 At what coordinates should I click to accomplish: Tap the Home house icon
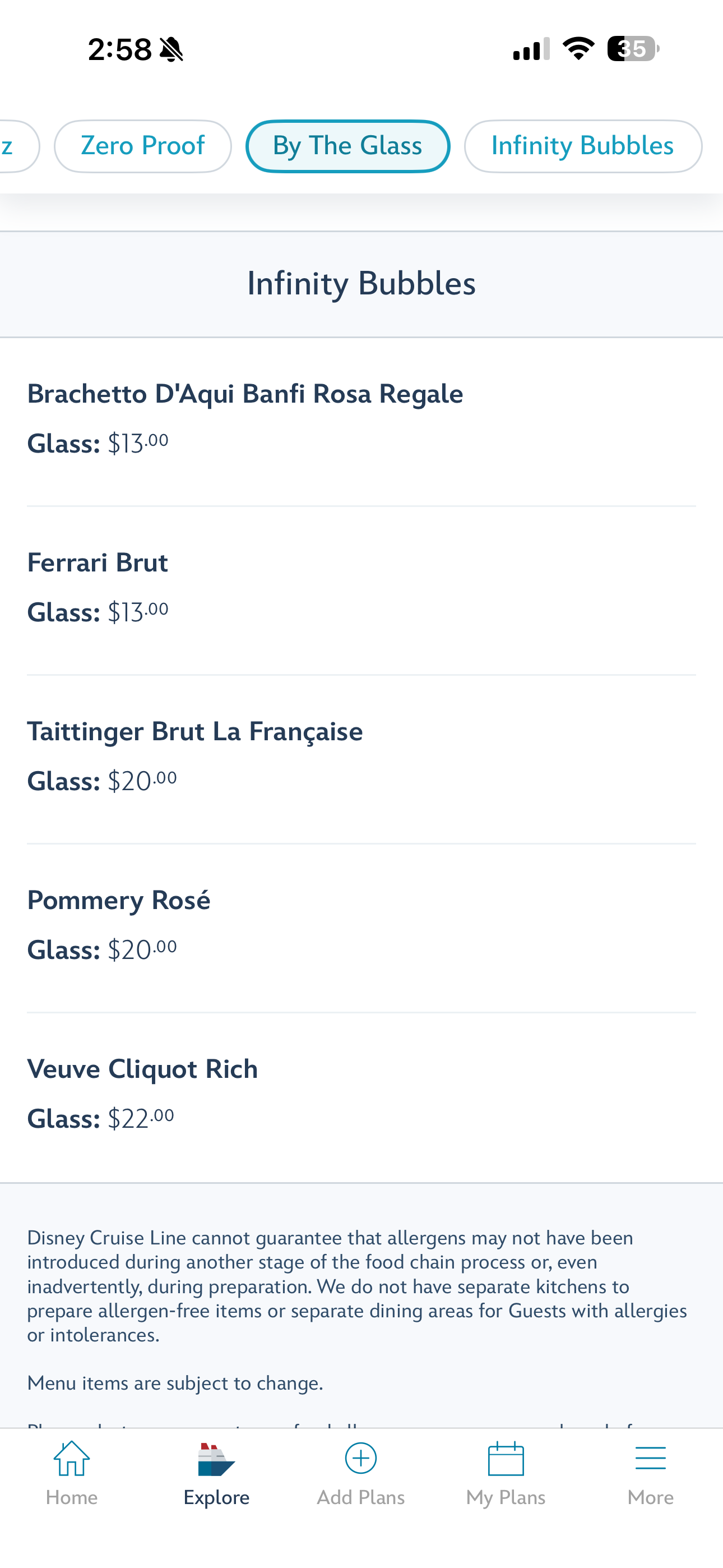point(72,1459)
